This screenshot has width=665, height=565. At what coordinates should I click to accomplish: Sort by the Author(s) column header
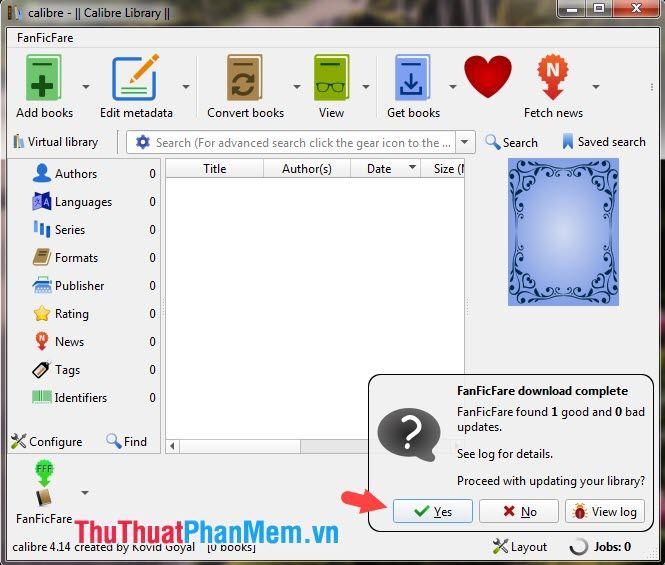[307, 169]
